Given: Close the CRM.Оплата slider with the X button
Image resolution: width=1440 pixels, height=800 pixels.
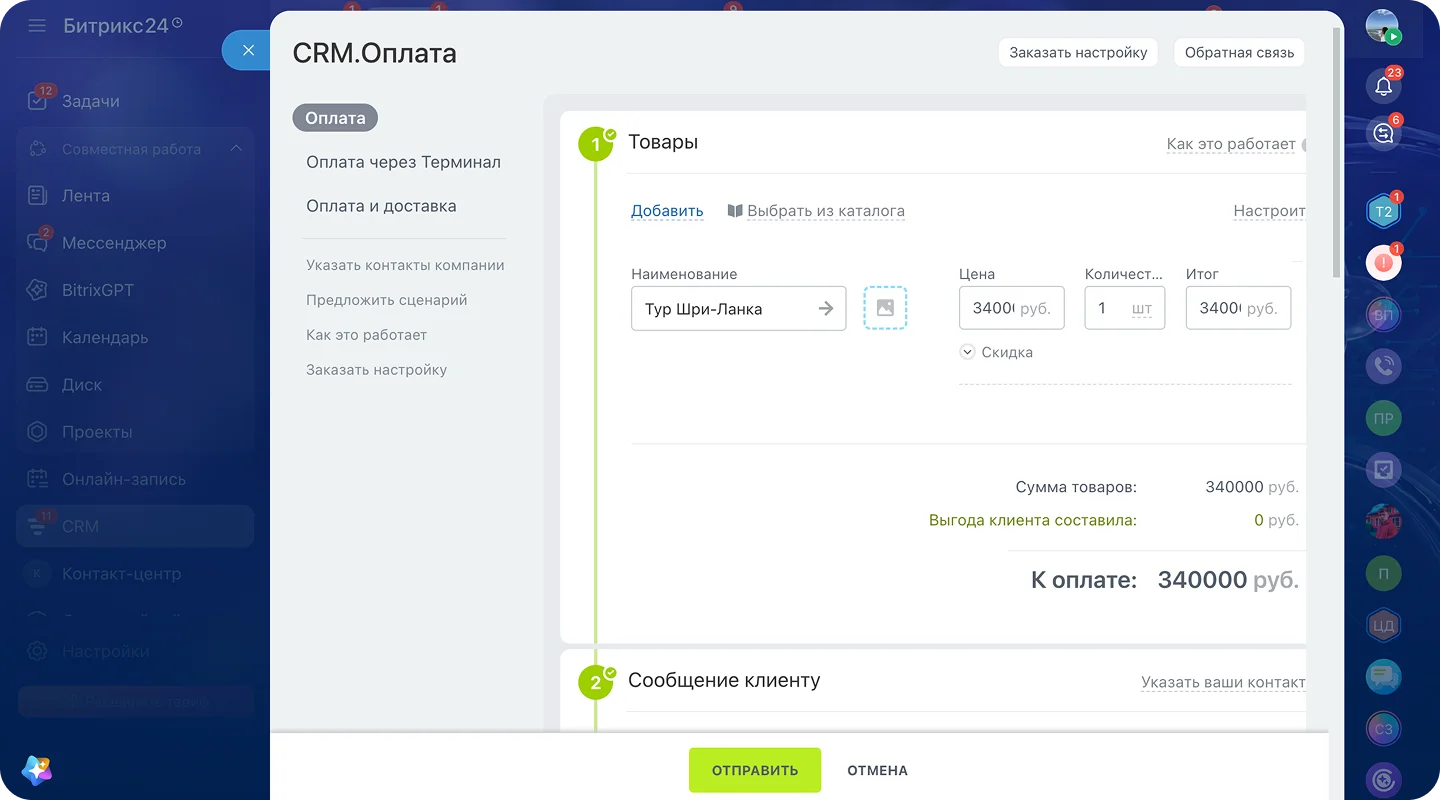Looking at the screenshot, I should pyautogui.click(x=248, y=50).
